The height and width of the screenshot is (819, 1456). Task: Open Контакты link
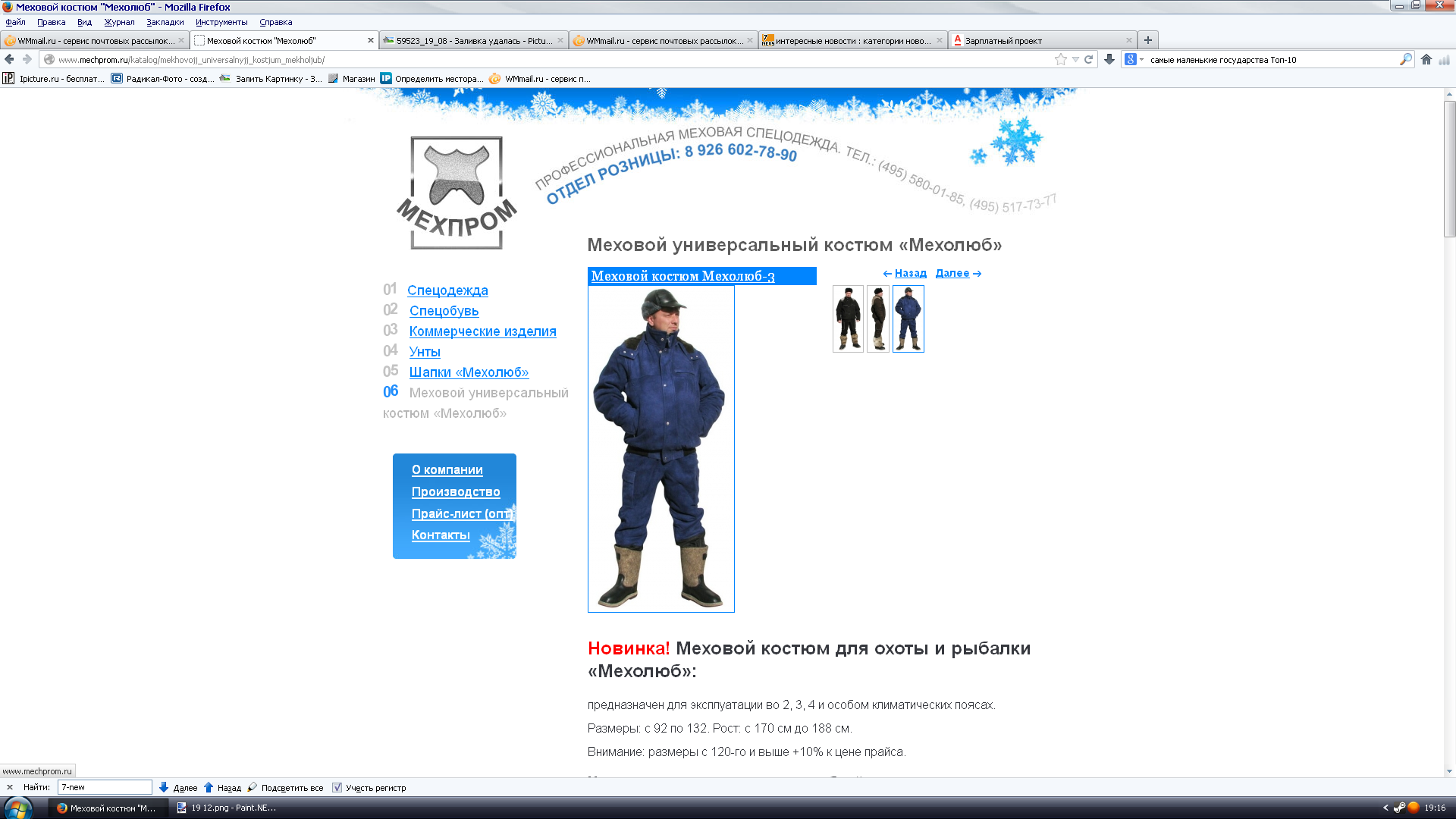pyautogui.click(x=441, y=535)
